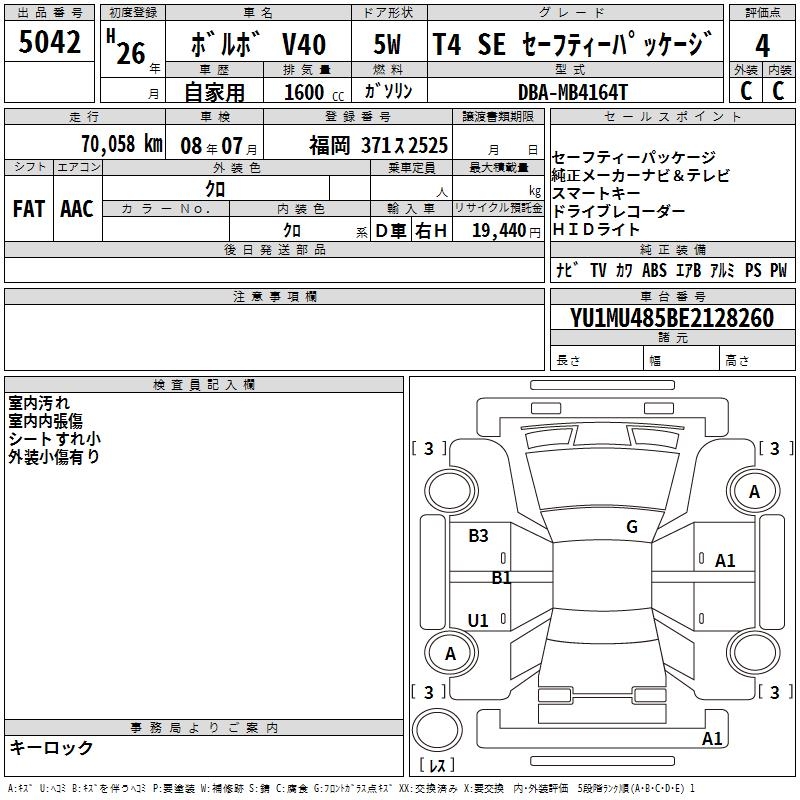
Task: Click the A1 mark on the rear bumper
Action: click(712, 739)
